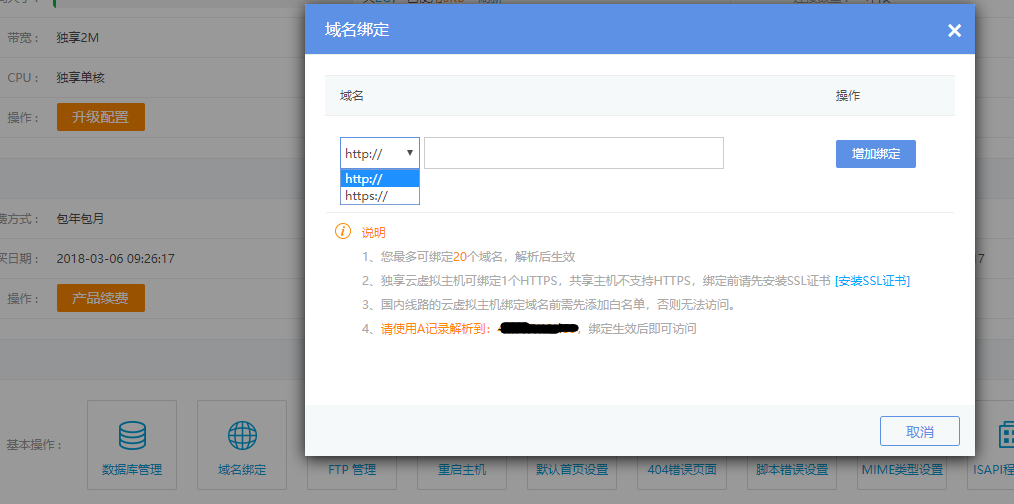Collapse the http:// protocol dropdown
The width and height of the screenshot is (1014, 504).
click(x=380, y=153)
